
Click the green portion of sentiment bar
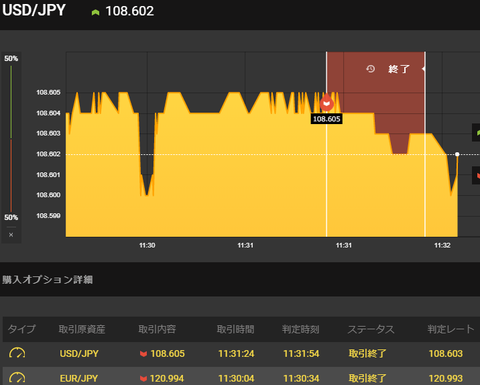[11, 102]
